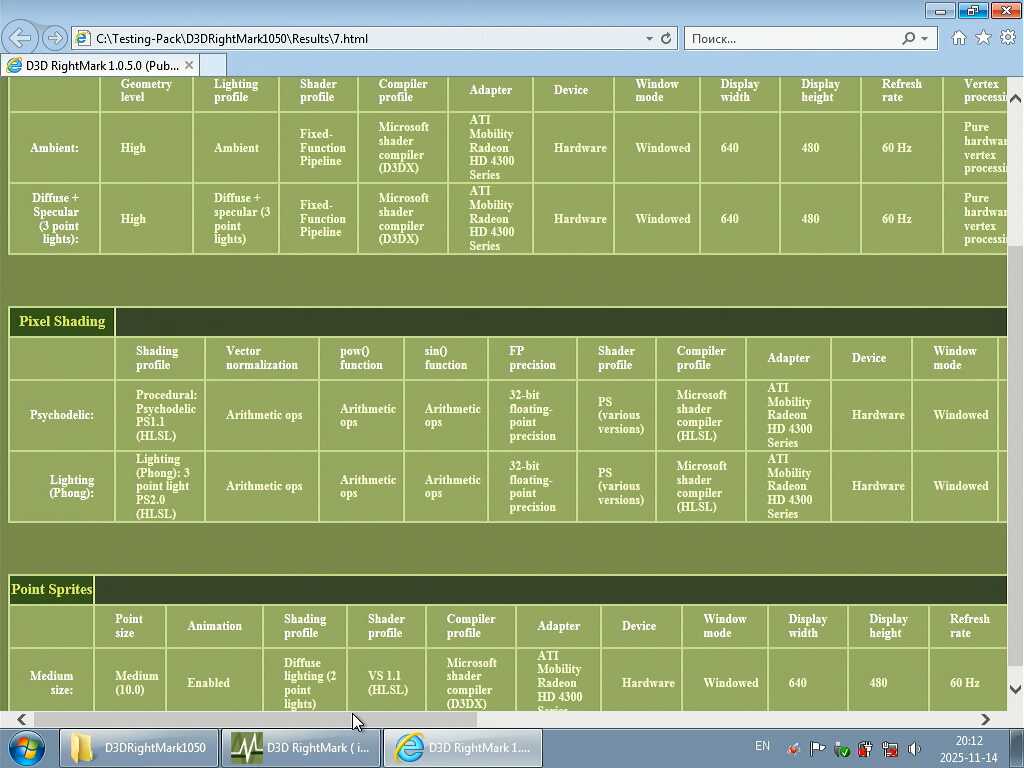Click the vertical scrollbar up arrow

coord(1015,99)
